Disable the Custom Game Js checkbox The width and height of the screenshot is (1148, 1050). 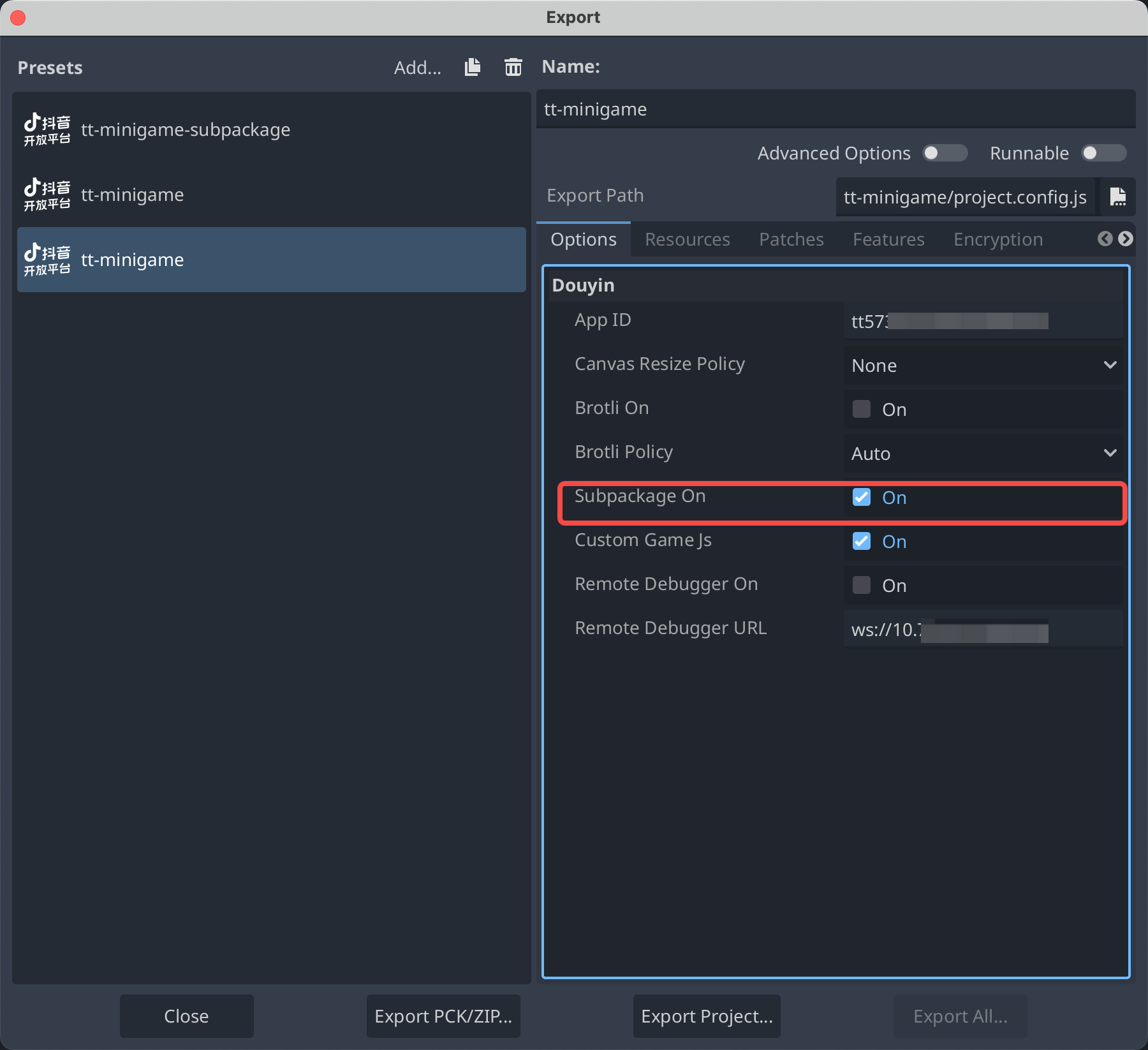(x=862, y=541)
